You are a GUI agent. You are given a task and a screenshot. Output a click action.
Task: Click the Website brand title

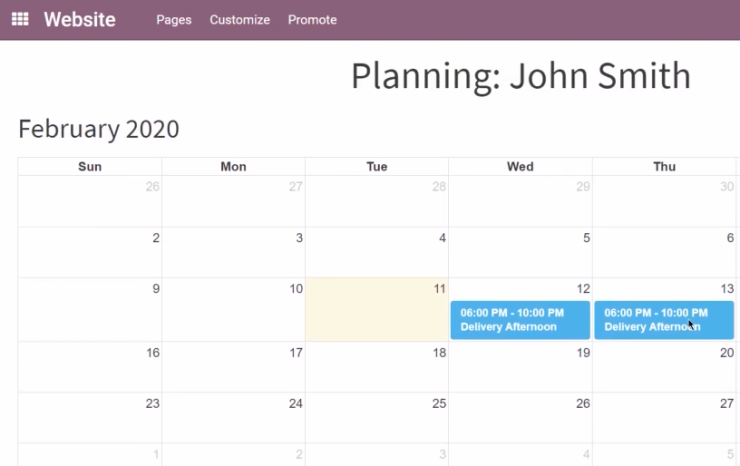79,19
